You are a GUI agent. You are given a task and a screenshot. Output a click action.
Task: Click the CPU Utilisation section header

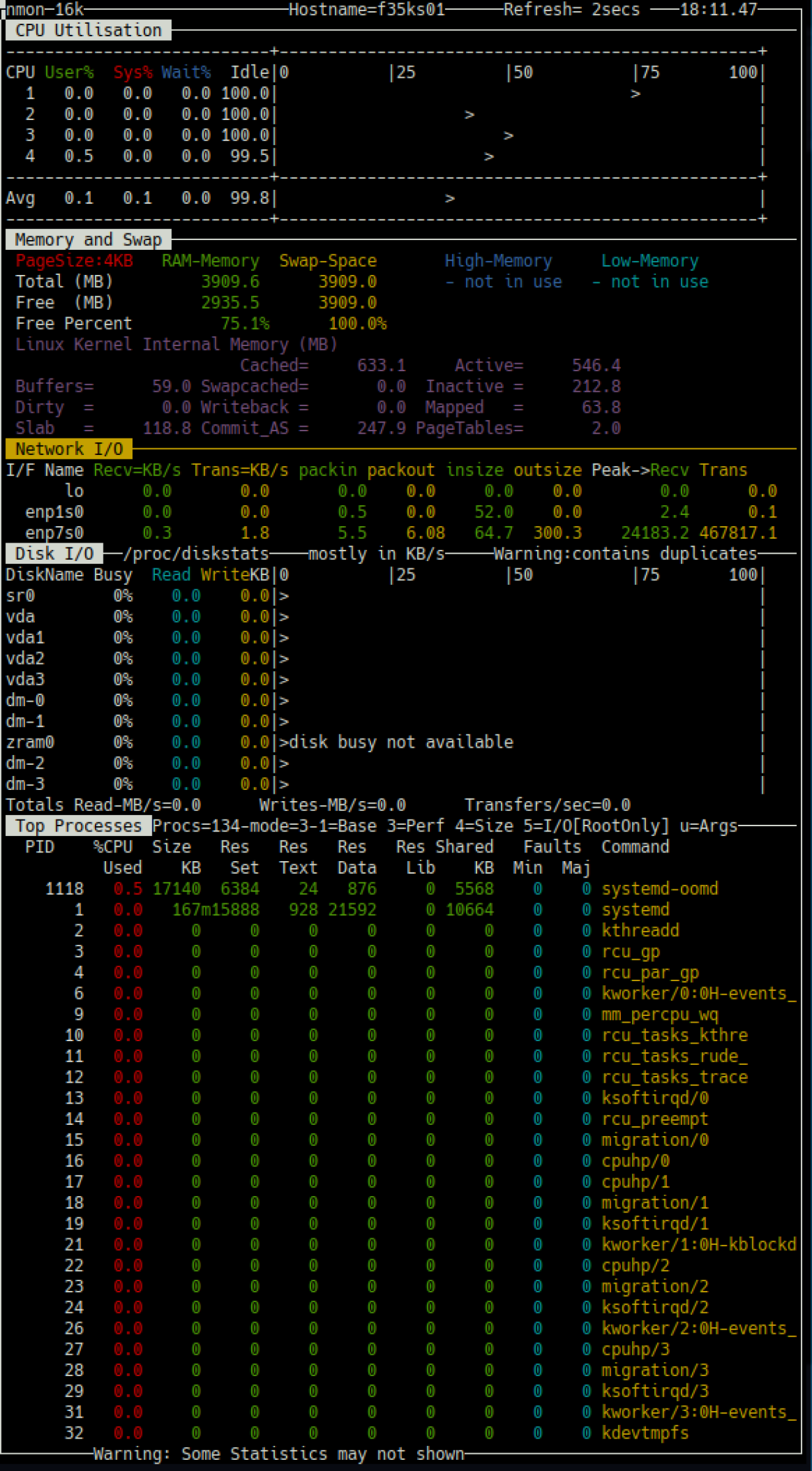coord(88,30)
